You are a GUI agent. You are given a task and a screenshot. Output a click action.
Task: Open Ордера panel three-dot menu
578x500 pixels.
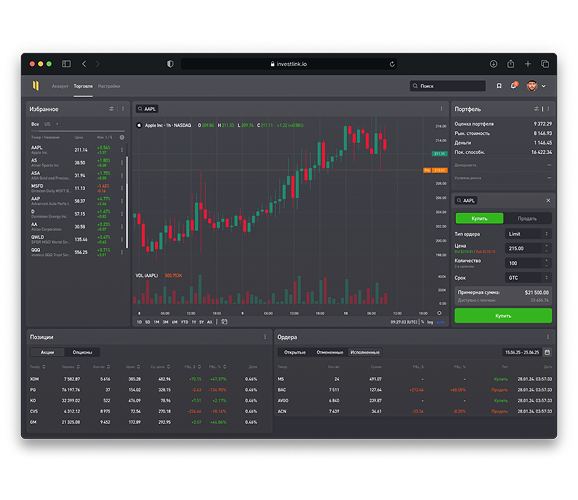548,337
